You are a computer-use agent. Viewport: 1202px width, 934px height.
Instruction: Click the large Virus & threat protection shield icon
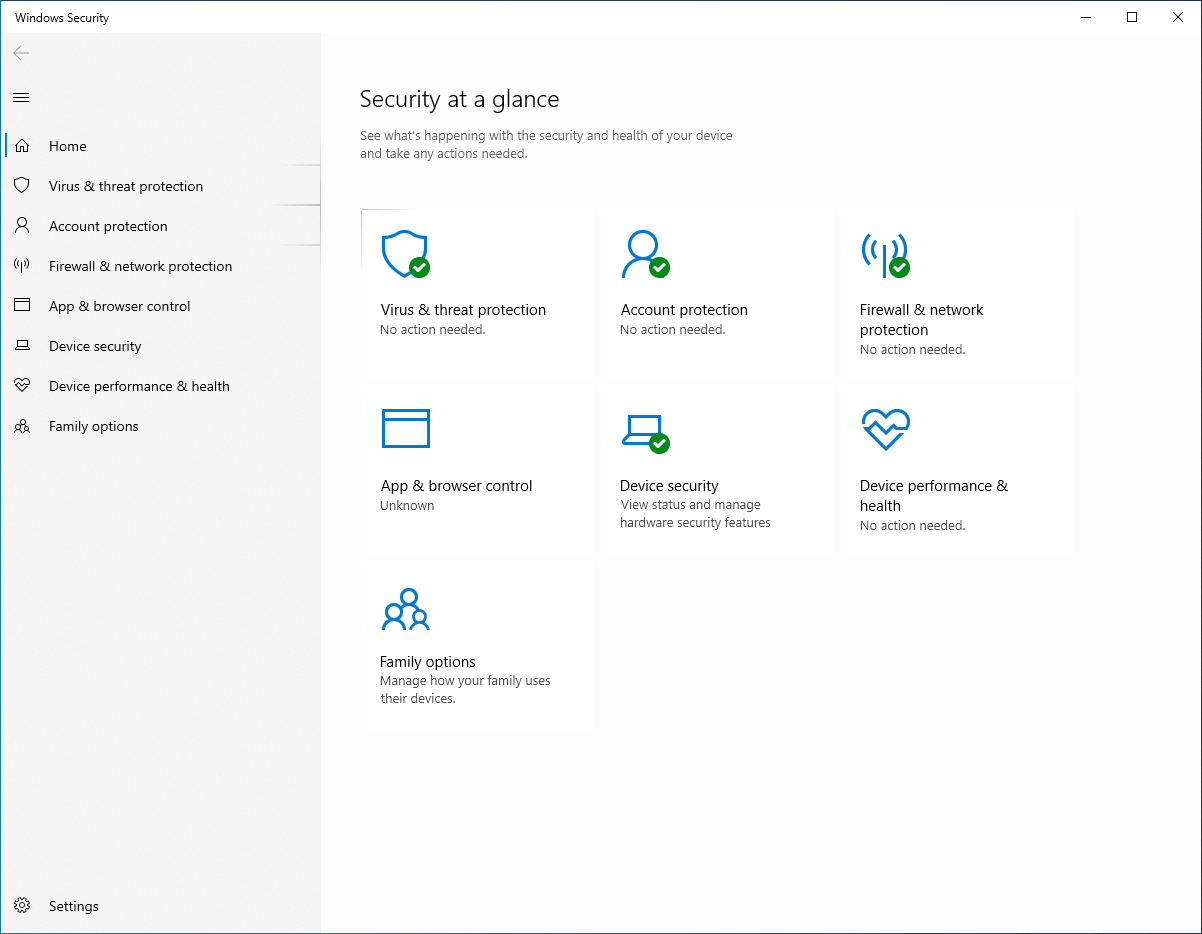[x=406, y=255]
